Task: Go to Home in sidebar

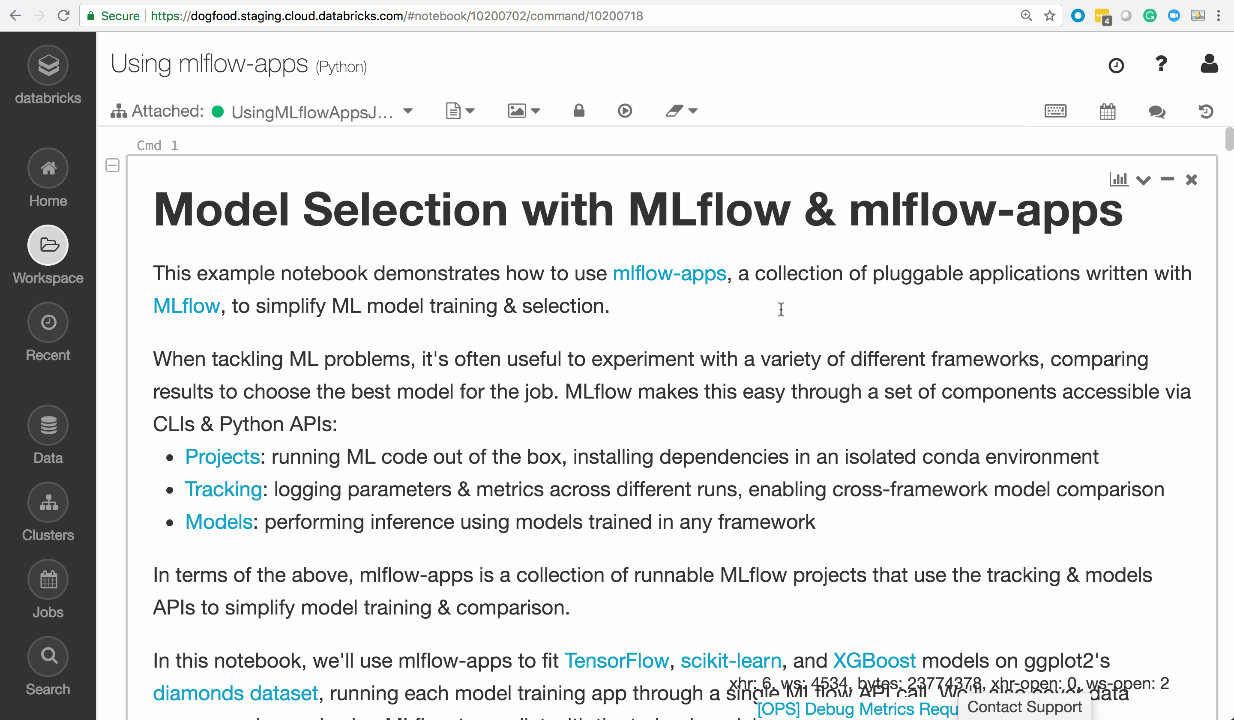Action: click(48, 179)
